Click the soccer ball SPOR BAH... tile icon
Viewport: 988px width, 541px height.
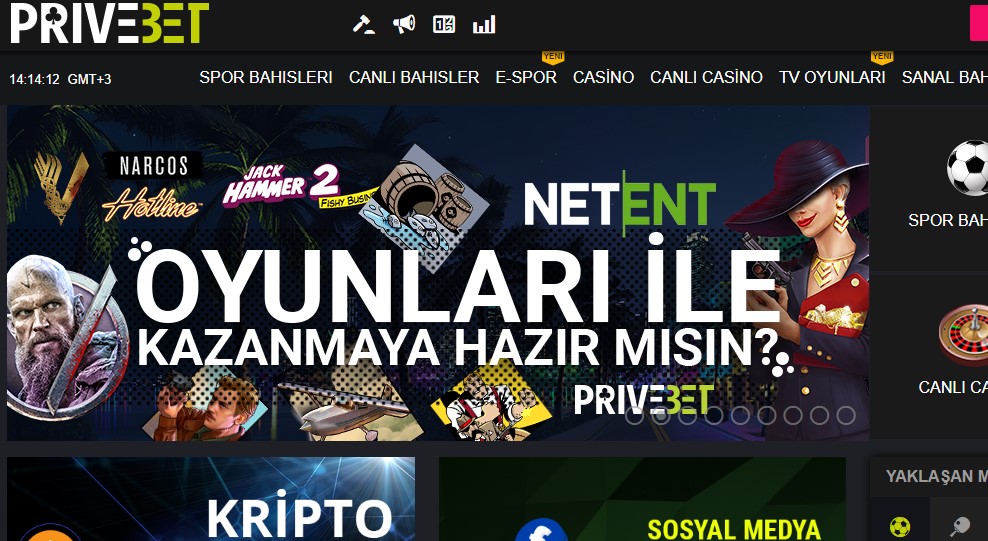pyautogui.click(x=967, y=168)
